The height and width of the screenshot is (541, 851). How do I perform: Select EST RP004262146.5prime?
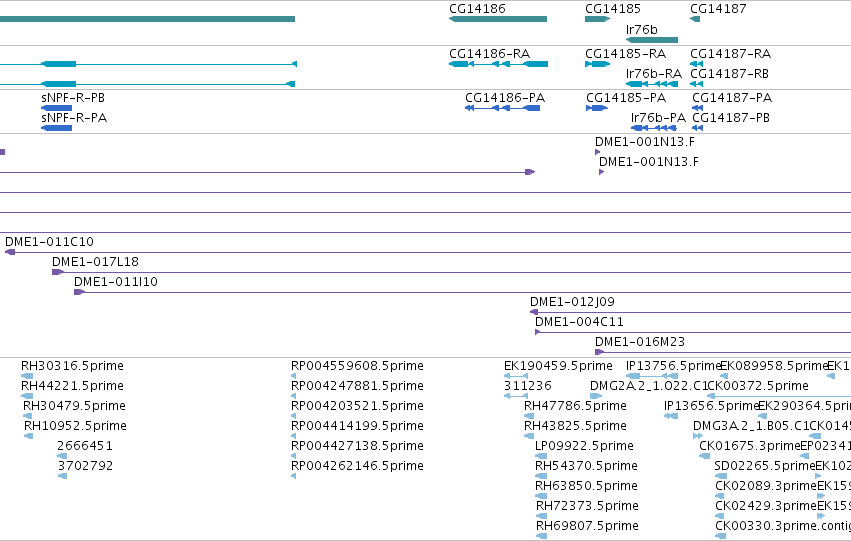coord(357,466)
